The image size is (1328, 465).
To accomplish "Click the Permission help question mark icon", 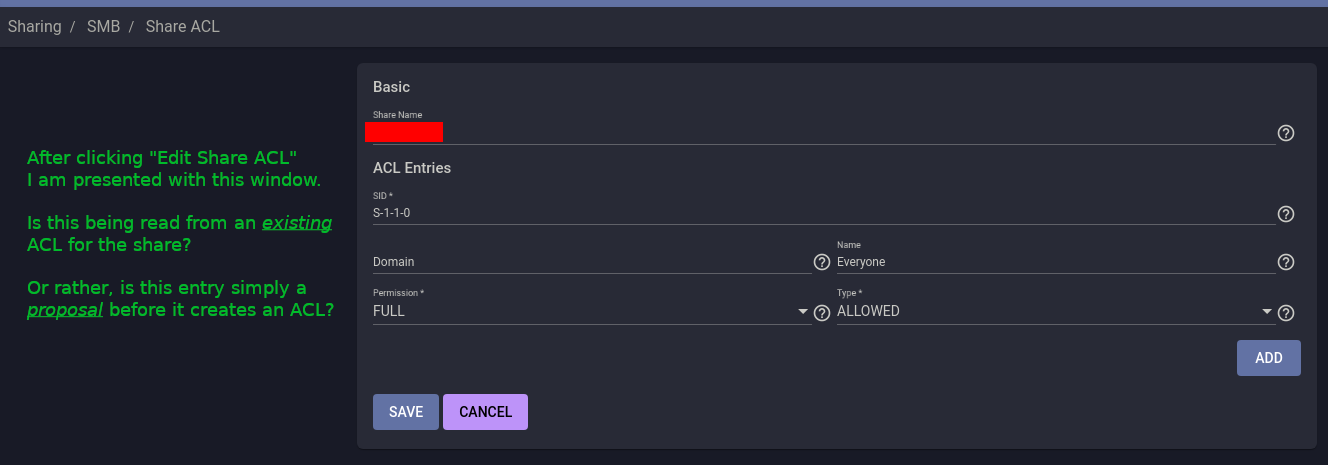I will coord(822,312).
